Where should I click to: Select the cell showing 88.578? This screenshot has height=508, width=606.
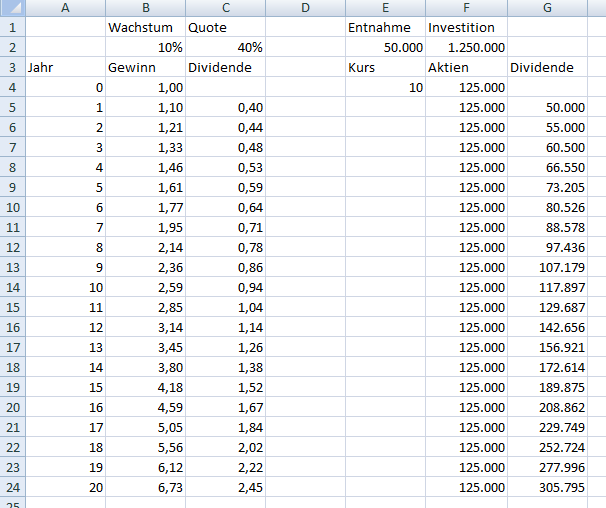pos(547,227)
